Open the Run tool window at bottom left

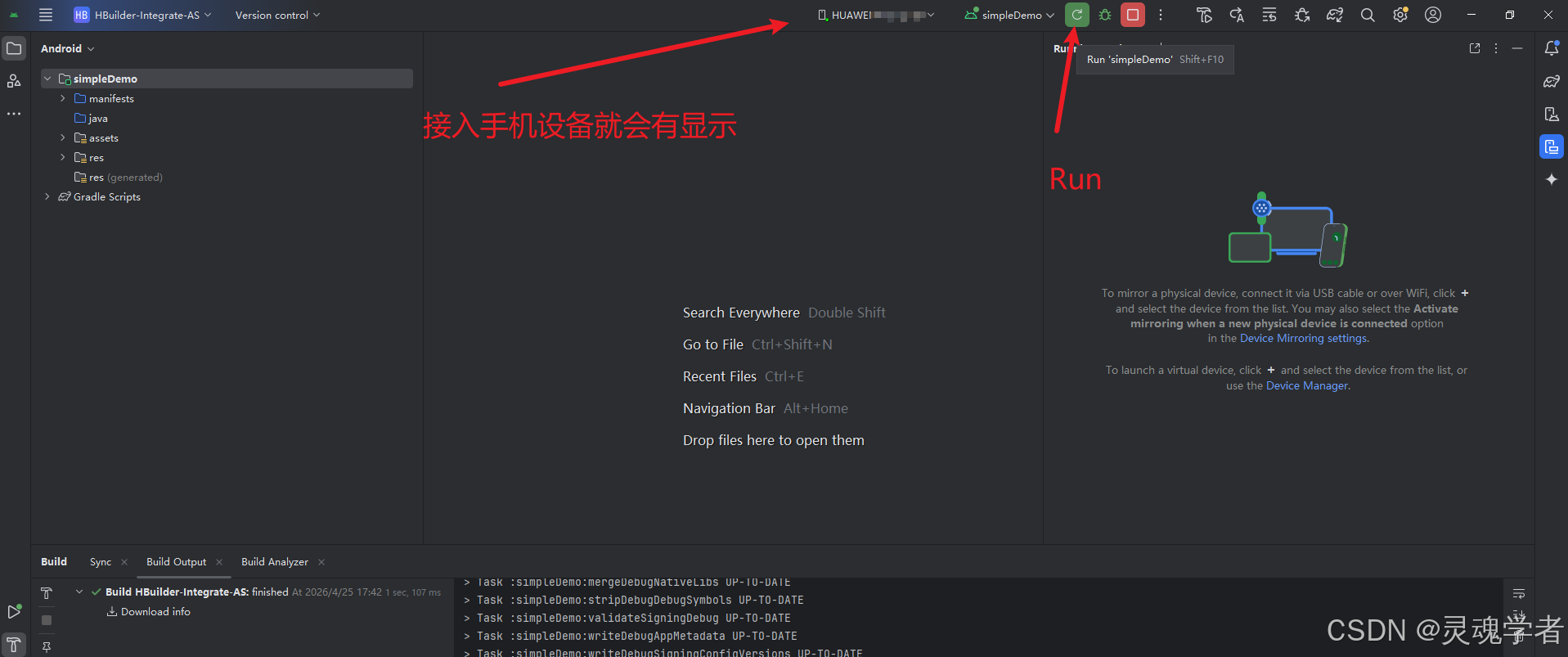click(14, 611)
